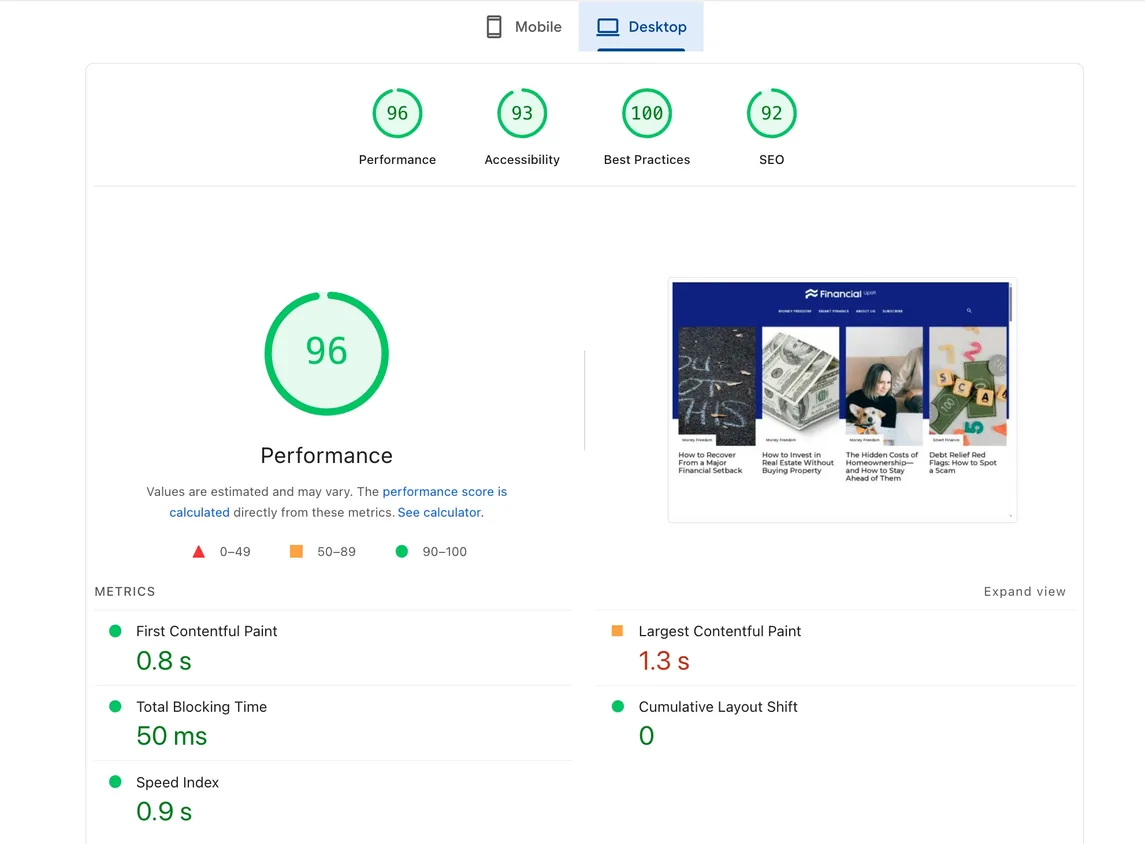Screen dimensions: 1145x844
Task: Click the 0–49 legend label
Action: [x=235, y=552]
